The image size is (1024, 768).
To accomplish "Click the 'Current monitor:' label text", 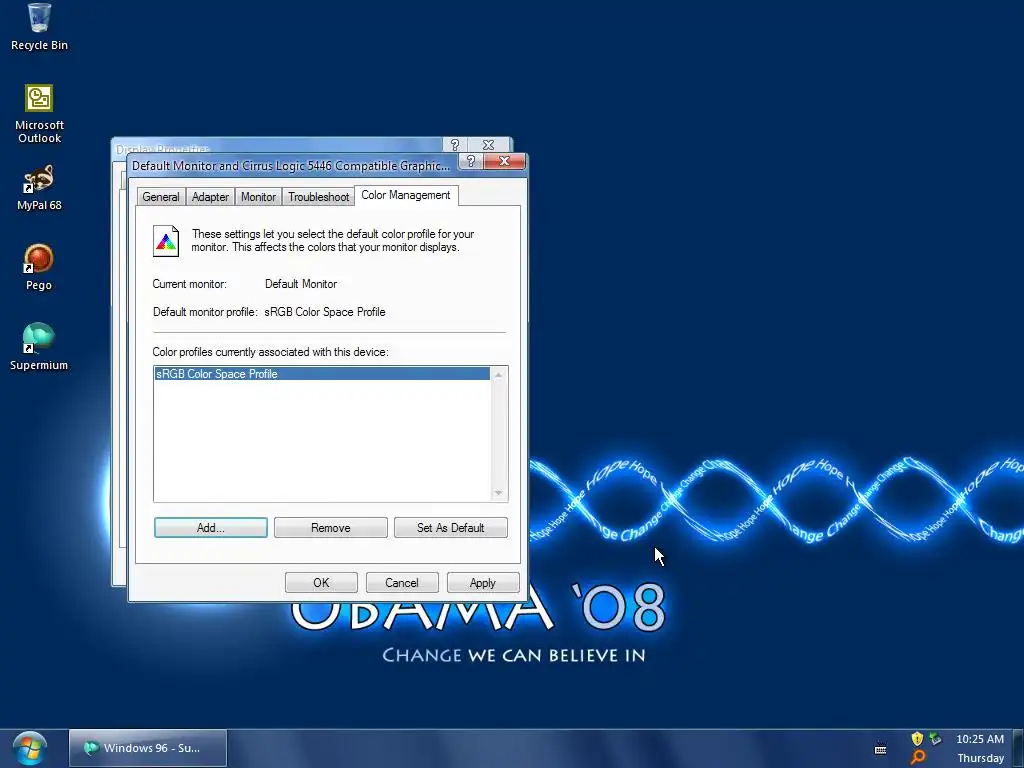I will 189,284.
